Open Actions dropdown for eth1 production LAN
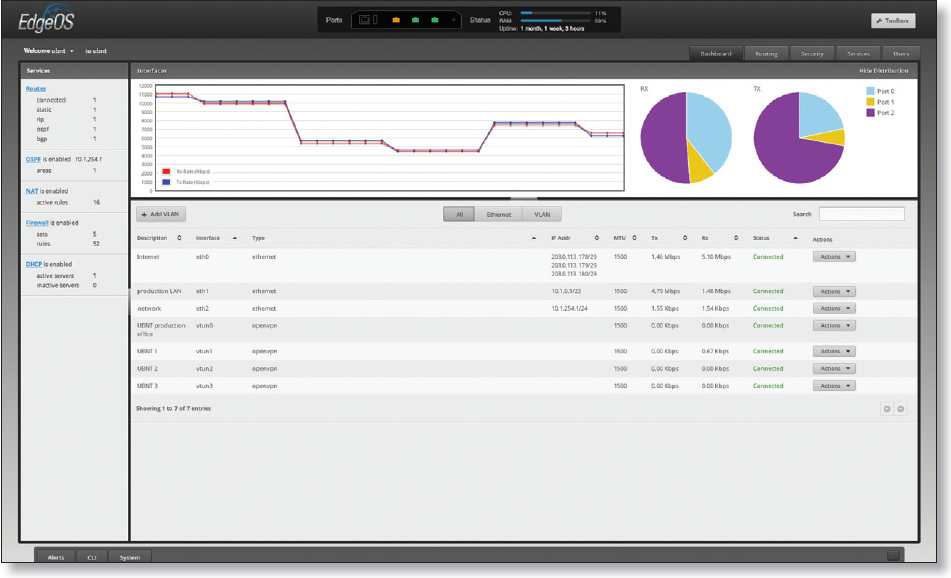Viewport: 951px width, 578px height. pos(834,291)
